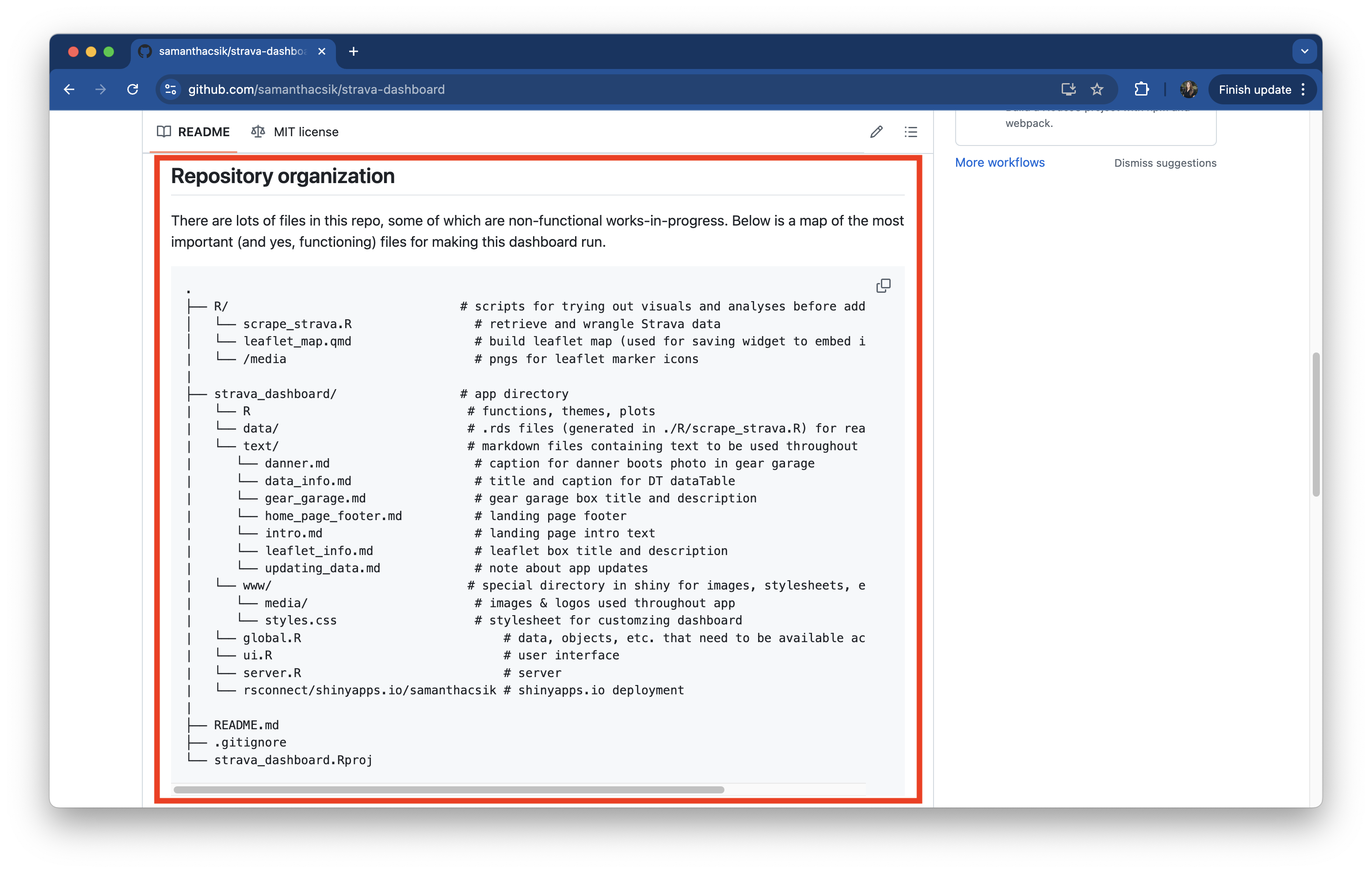Copy the code block with copy icon
1372x873 pixels.
883,285
